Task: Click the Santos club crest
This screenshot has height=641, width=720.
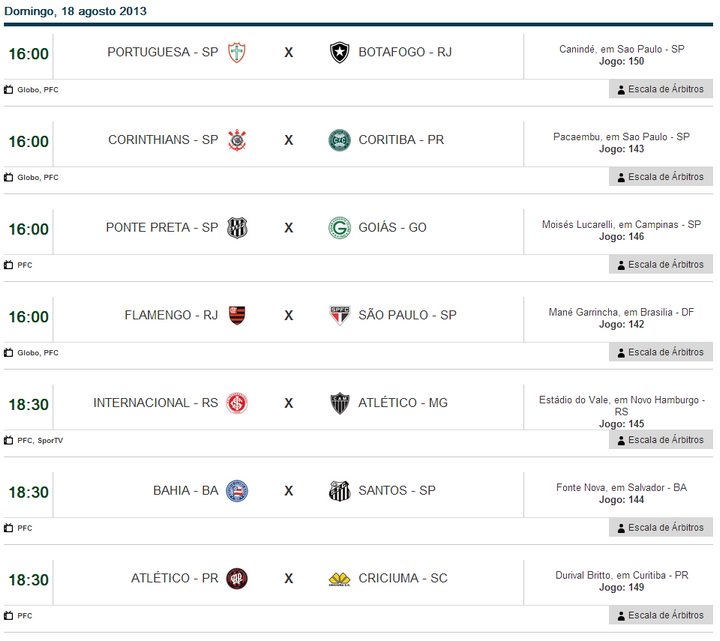Action: tap(340, 491)
